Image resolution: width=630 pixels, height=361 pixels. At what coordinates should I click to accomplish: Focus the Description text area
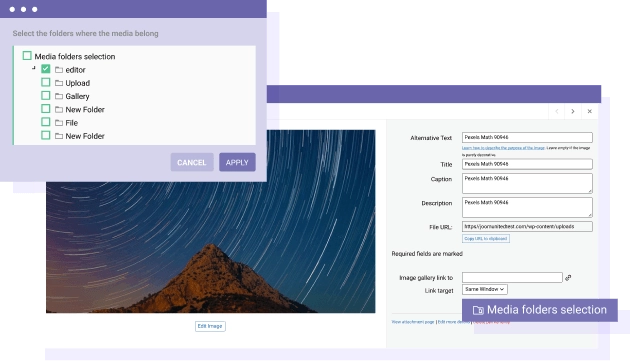pos(527,207)
